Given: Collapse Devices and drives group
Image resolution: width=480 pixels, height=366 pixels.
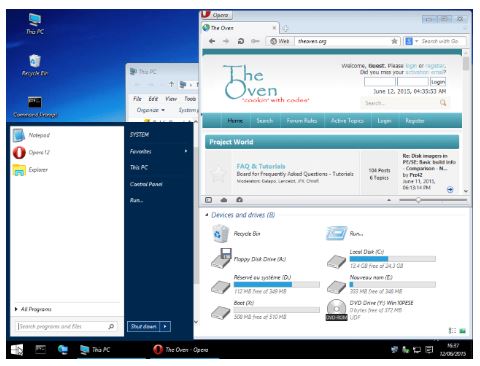Looking at the screenshot, I should pyautogui.click(x=207, y=215).
